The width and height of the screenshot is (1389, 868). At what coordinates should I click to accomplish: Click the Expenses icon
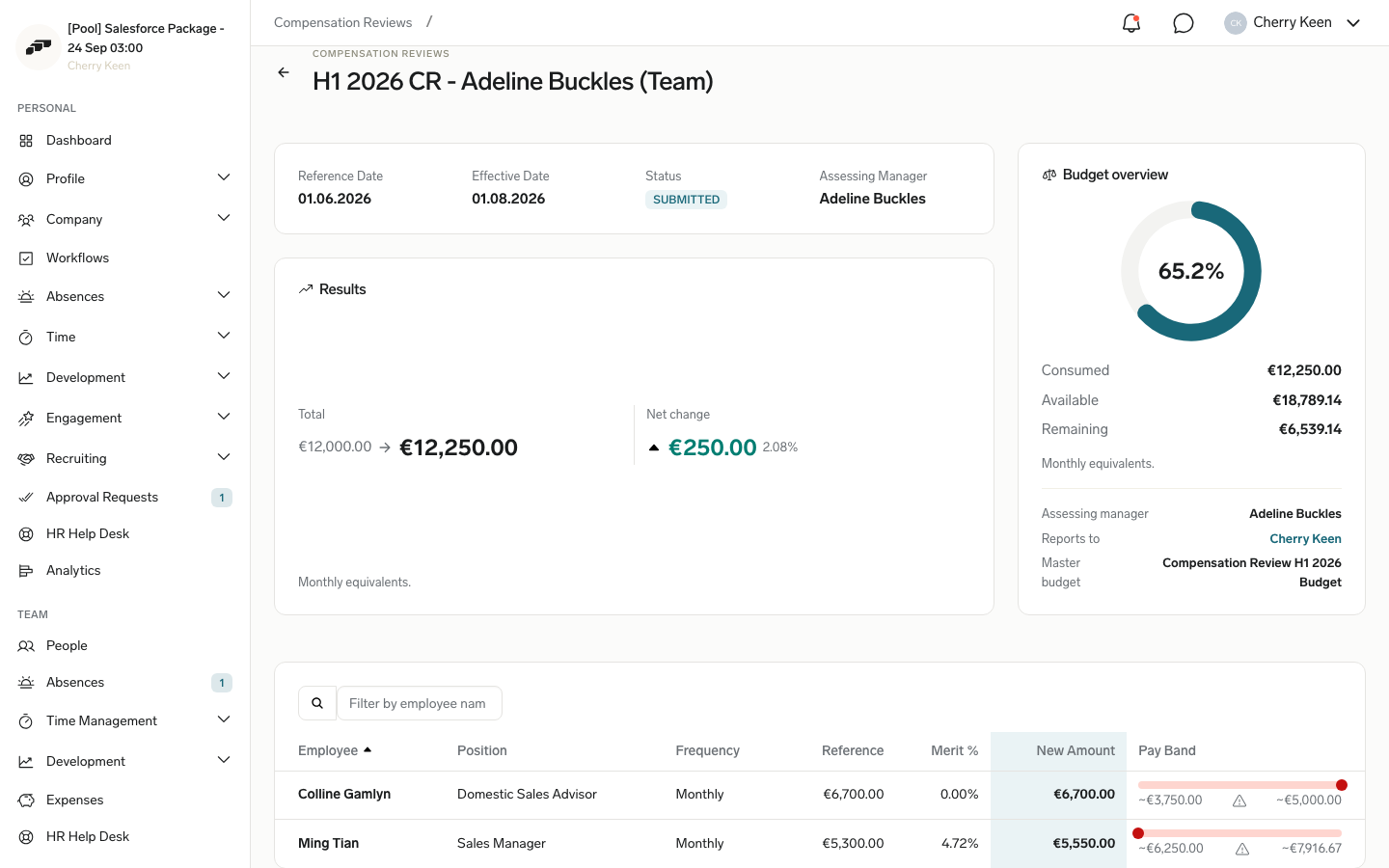26,800
